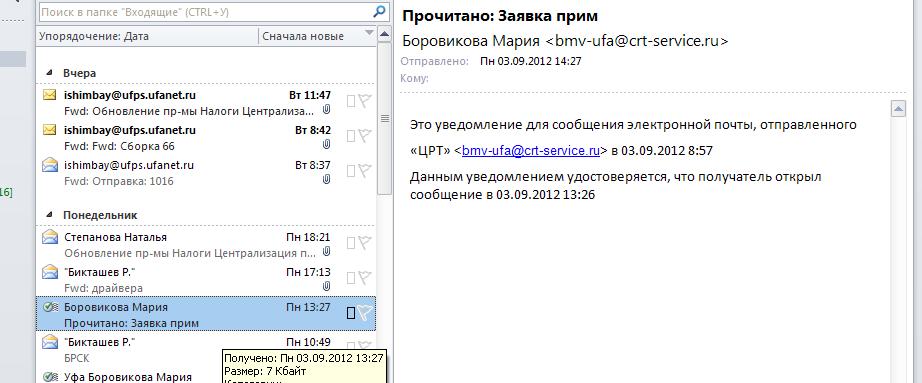Click category box of Вт 11:47 message
922x383 pixels.
click(x=350, y=102)
